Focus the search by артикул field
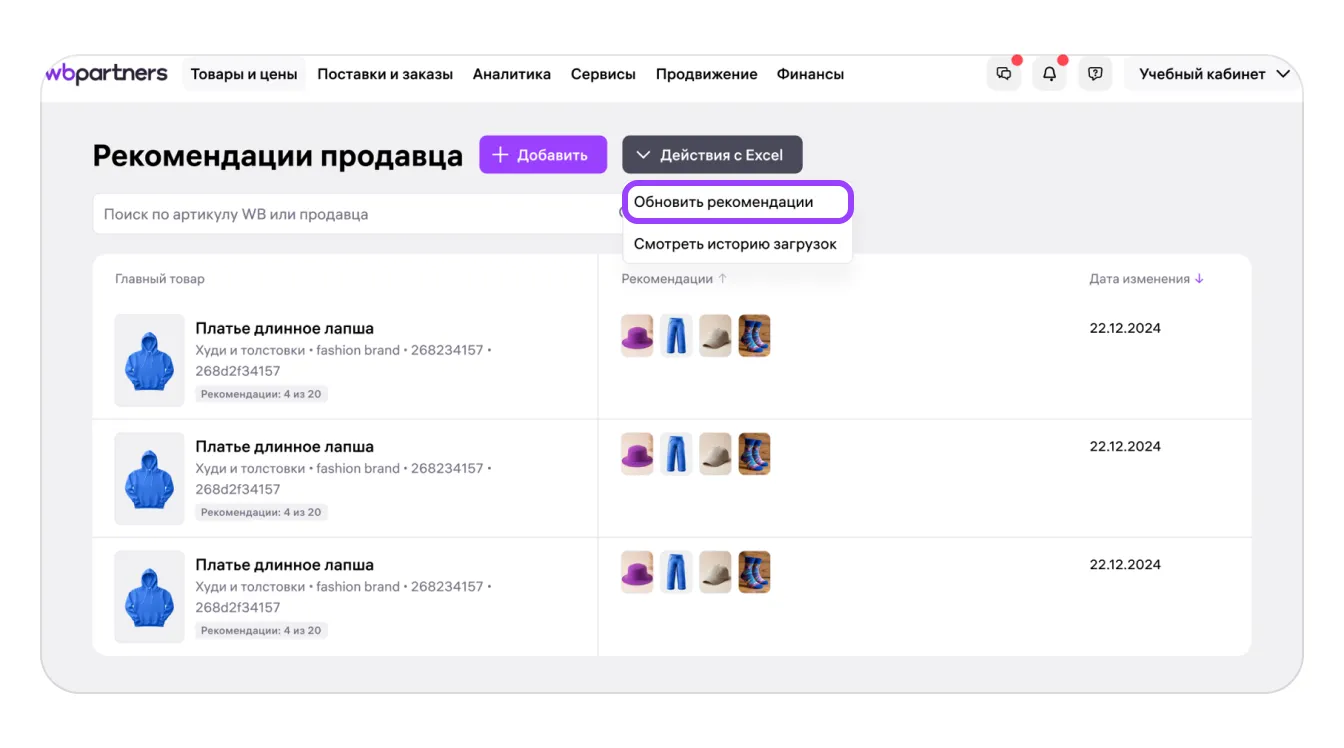This screenshot has width=1344, height=748. click(350, 214)
